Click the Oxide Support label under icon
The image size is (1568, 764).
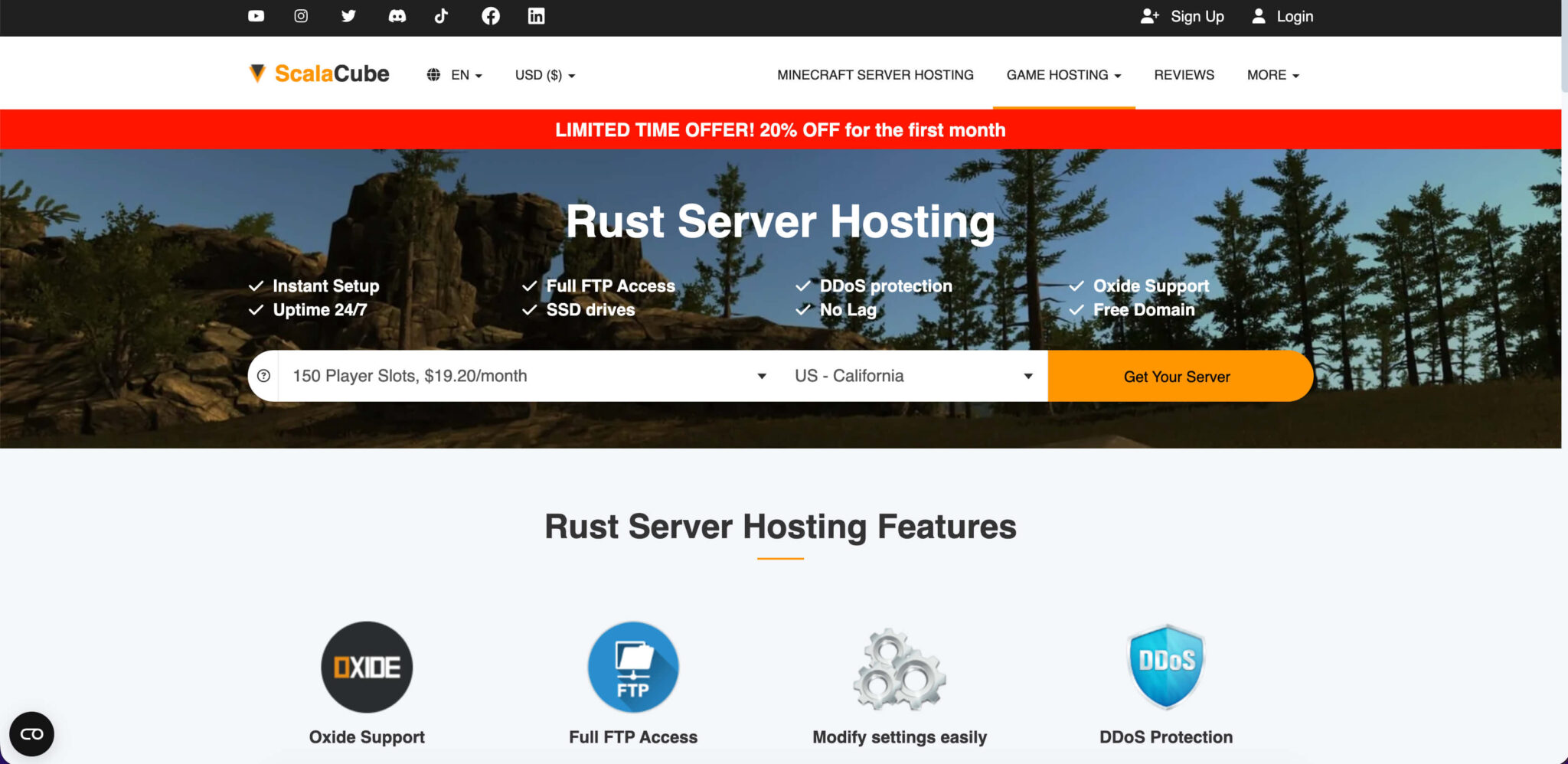coord(367,737)
